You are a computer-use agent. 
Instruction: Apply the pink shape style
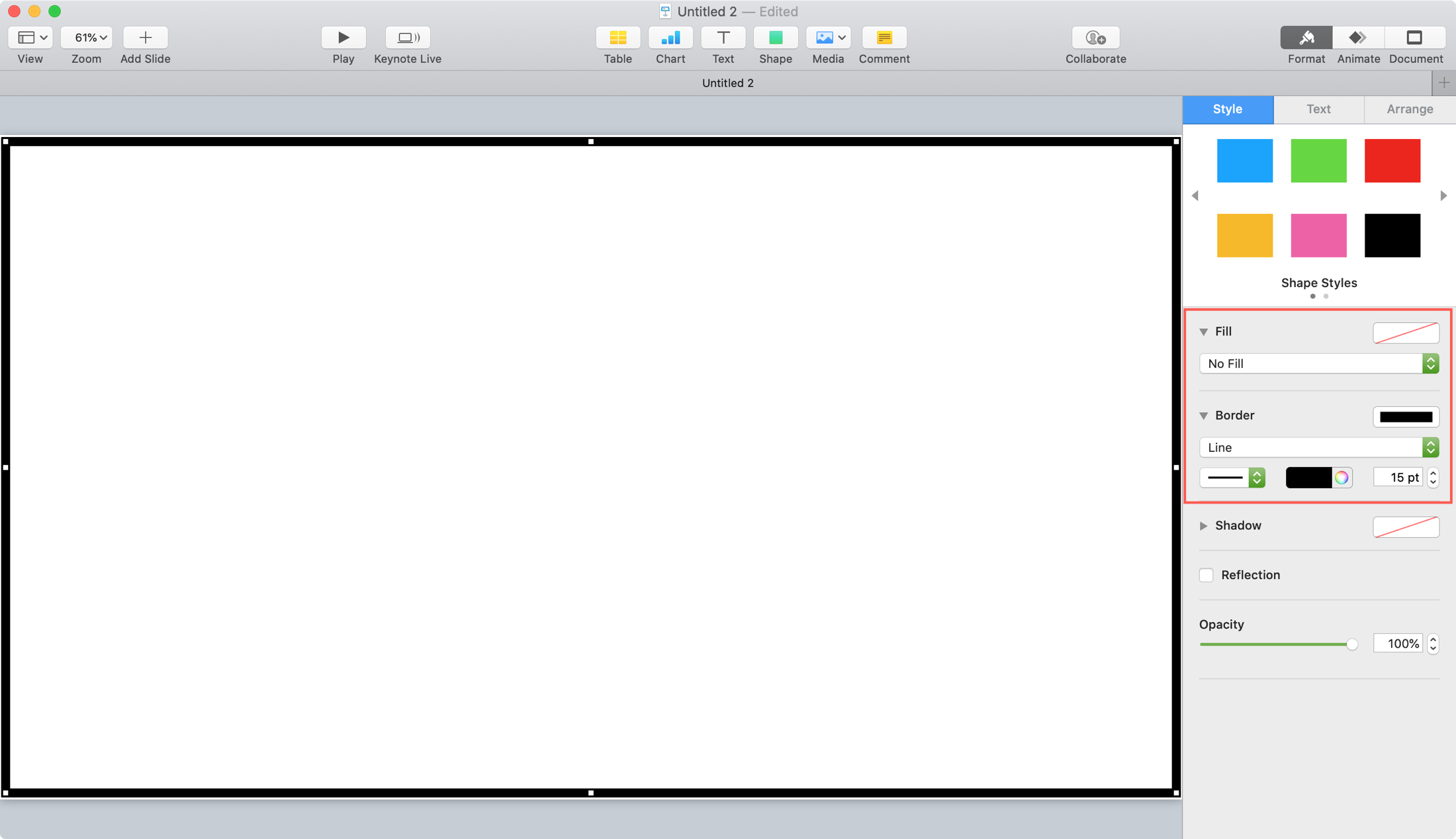(x=1318, y=235)
